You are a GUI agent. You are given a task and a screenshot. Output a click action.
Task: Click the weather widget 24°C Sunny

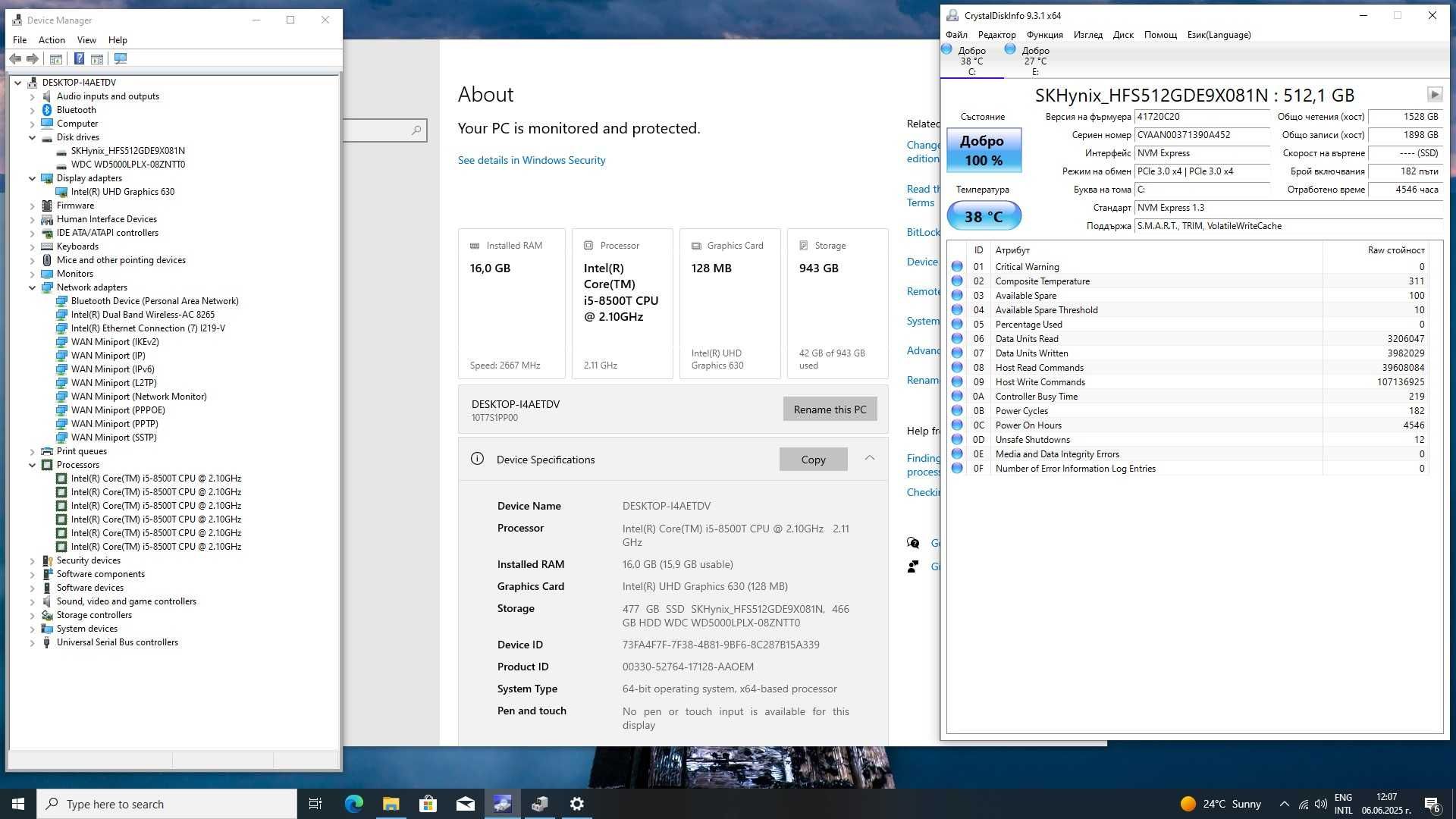[1221, 804]
